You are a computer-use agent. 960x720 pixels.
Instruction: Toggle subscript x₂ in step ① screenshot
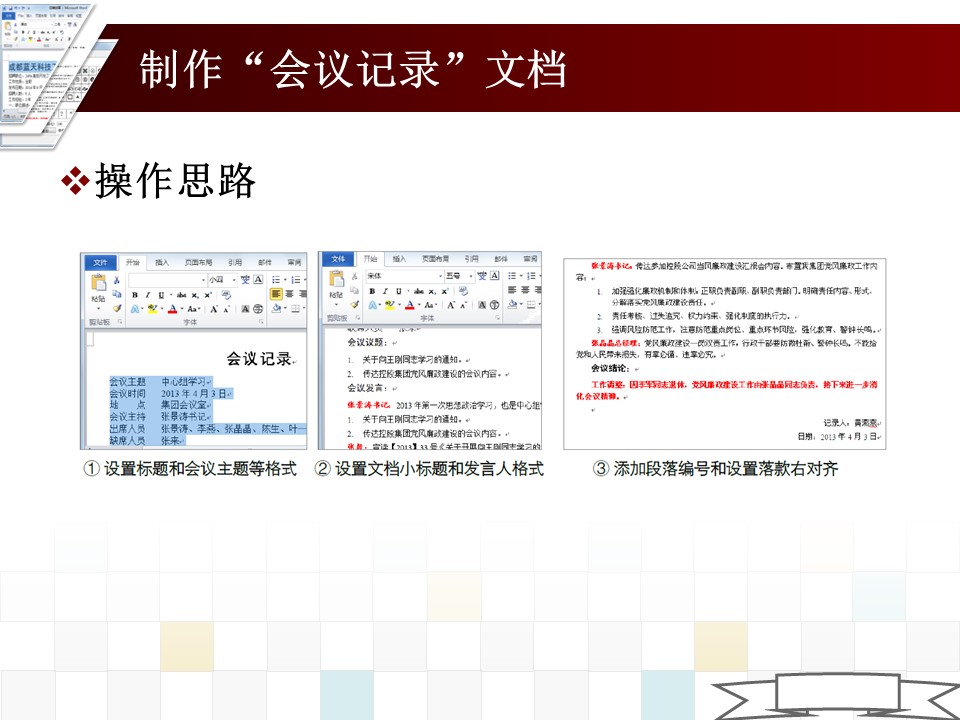tap(195, 295)
